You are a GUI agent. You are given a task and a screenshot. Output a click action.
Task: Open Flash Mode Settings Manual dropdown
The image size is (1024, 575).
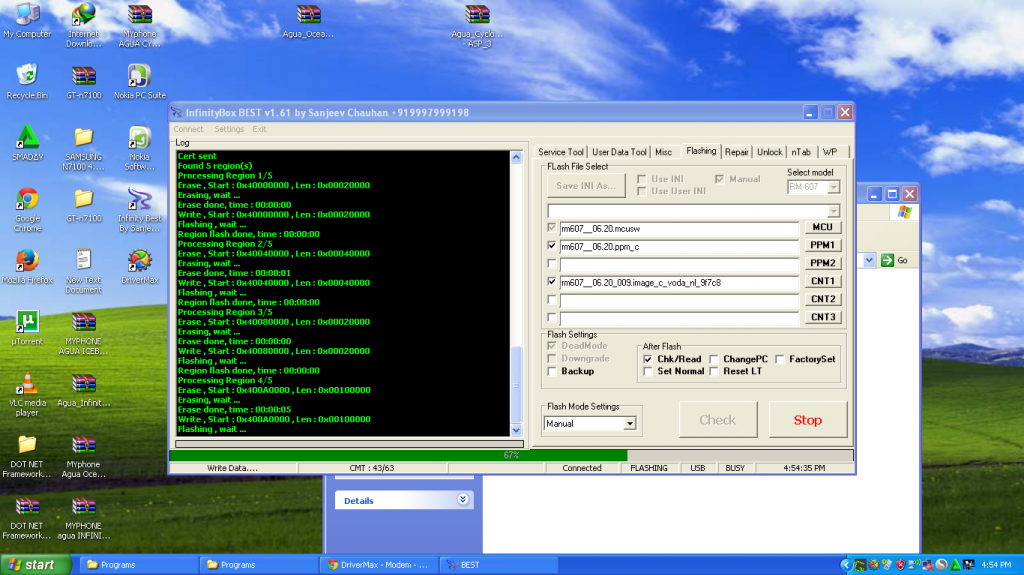[630, 423]
